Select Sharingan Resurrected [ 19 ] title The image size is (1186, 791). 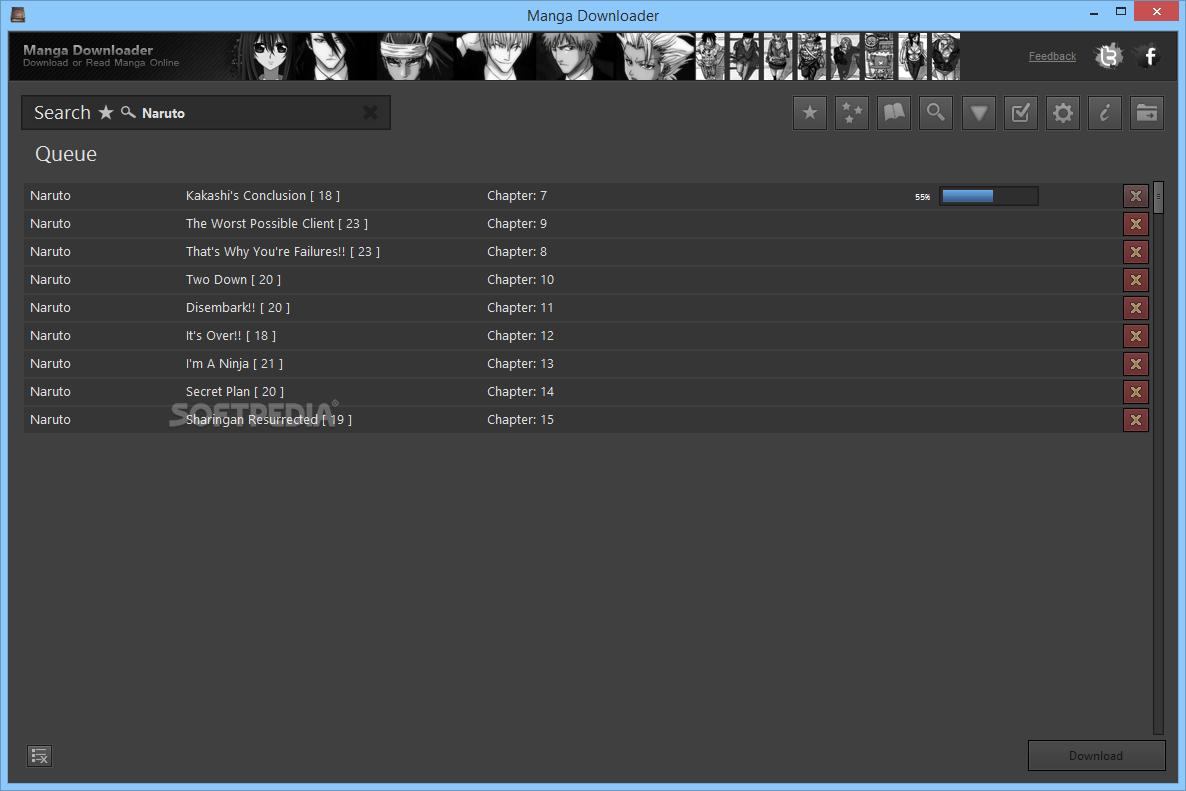(269, 420)
